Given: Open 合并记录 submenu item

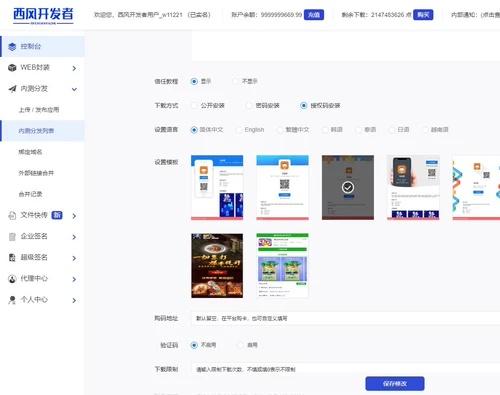Looking at the screenshot, I should [x=30, y=194].
